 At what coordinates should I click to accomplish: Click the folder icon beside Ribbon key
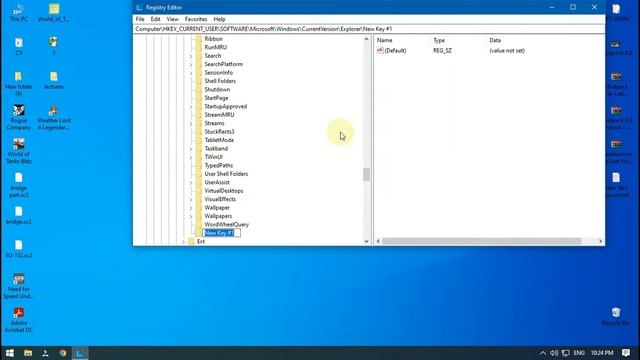click(x=199, y=39)
